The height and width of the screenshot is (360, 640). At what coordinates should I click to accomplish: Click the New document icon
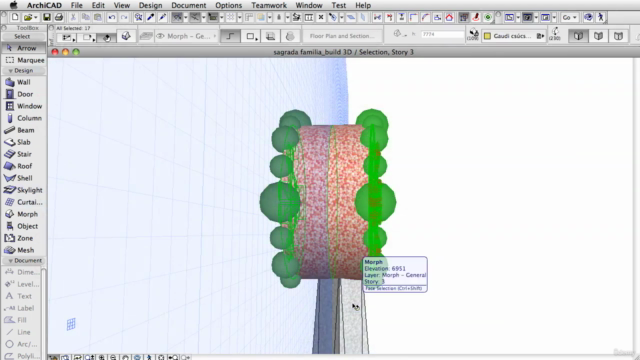click(15, 17)
